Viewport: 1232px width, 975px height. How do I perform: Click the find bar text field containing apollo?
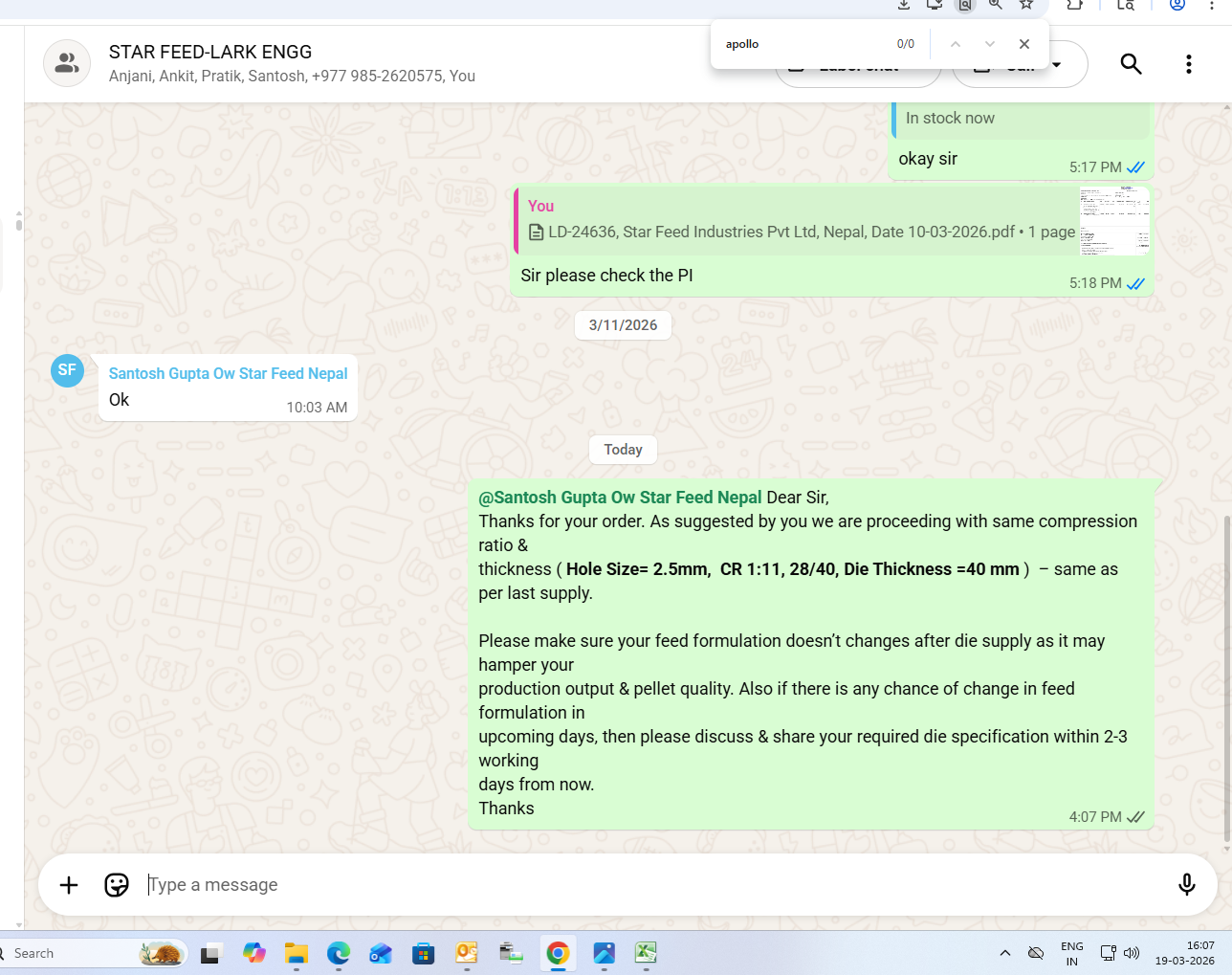pyautogui.click(x=803, y=44)
